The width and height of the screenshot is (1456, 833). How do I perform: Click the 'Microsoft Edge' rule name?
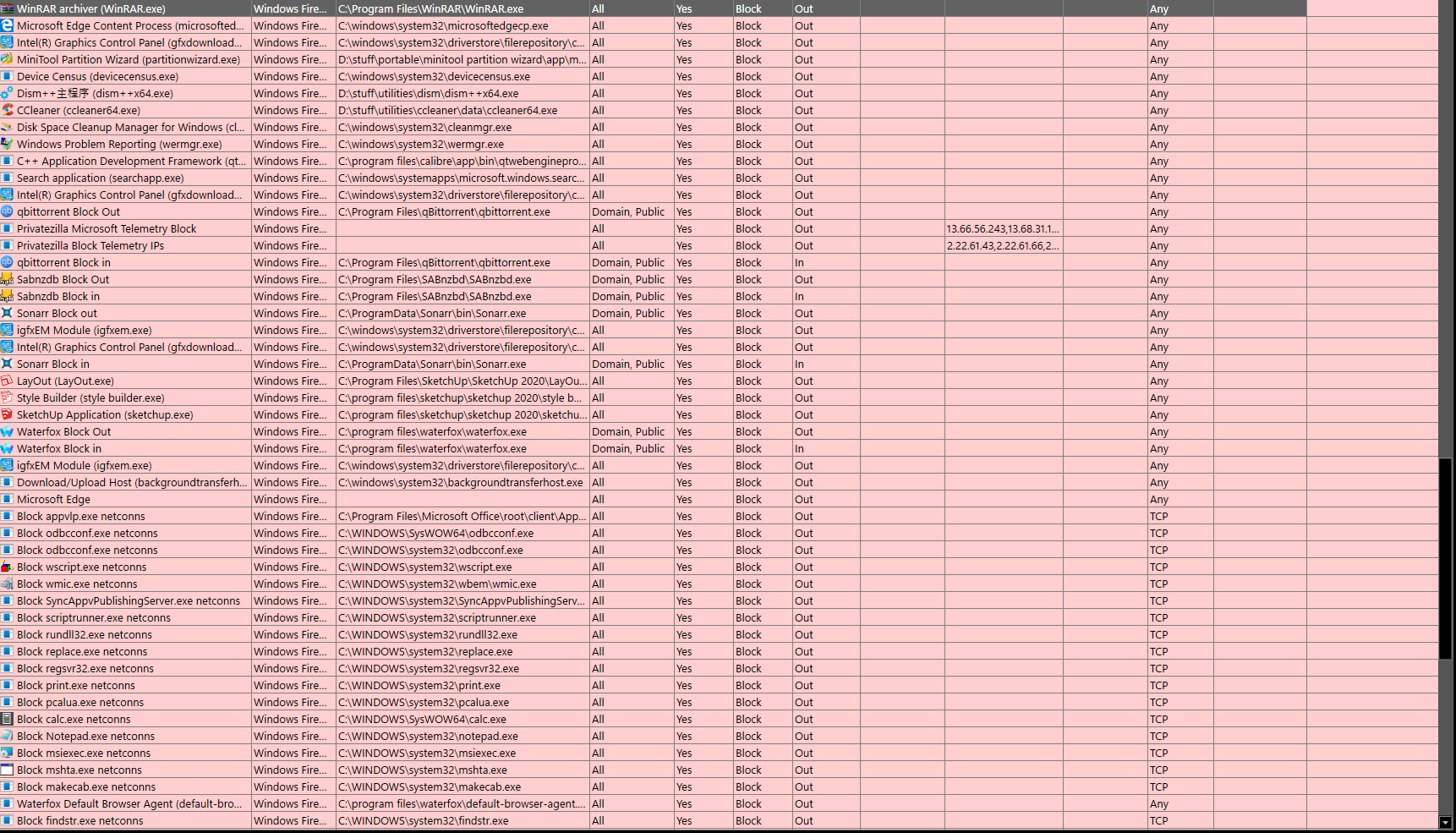53,499
